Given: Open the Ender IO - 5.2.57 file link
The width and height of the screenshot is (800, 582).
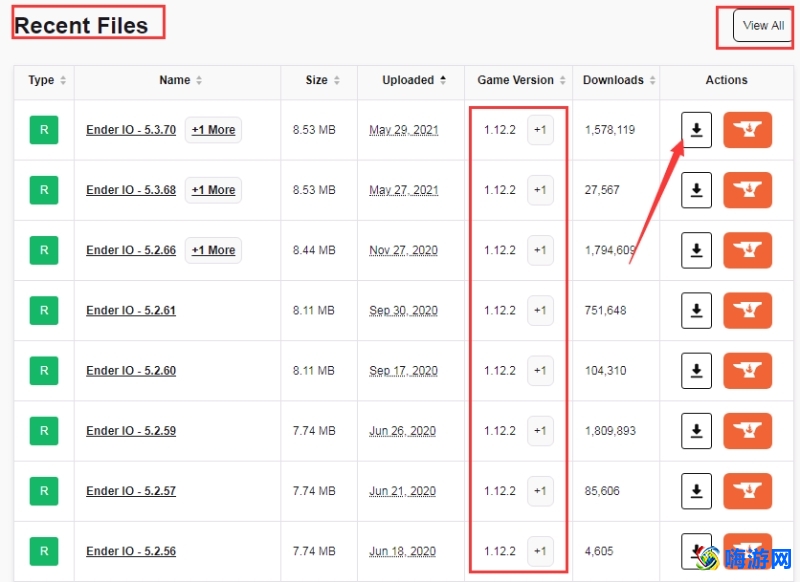Looking at the screenshot, I should coord(131,491).
